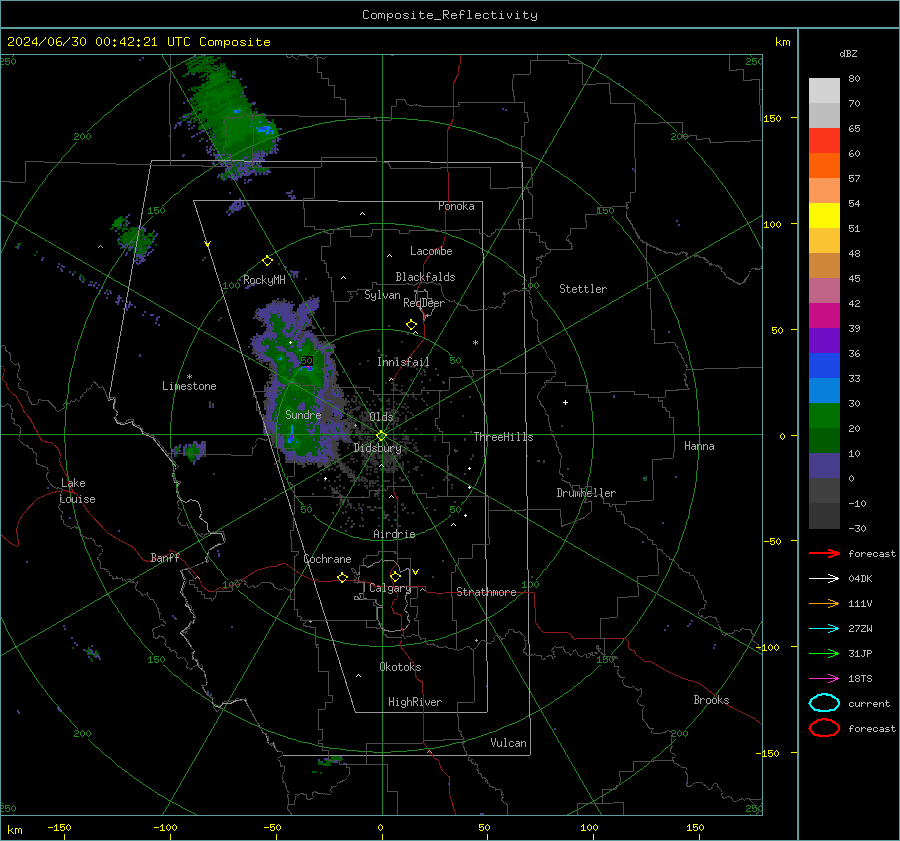Select the ThreeHills label

coord(503,437)
